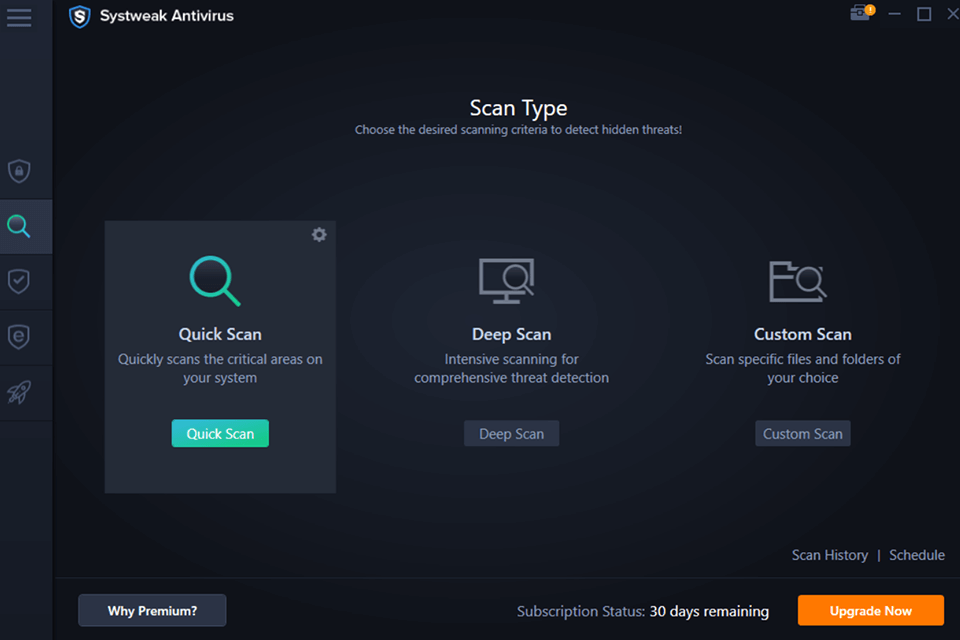The width and height of the screenshot is (960, 640).
Task: Maximize the Systweak Antivirus window
Action: (x=924, y=13)
